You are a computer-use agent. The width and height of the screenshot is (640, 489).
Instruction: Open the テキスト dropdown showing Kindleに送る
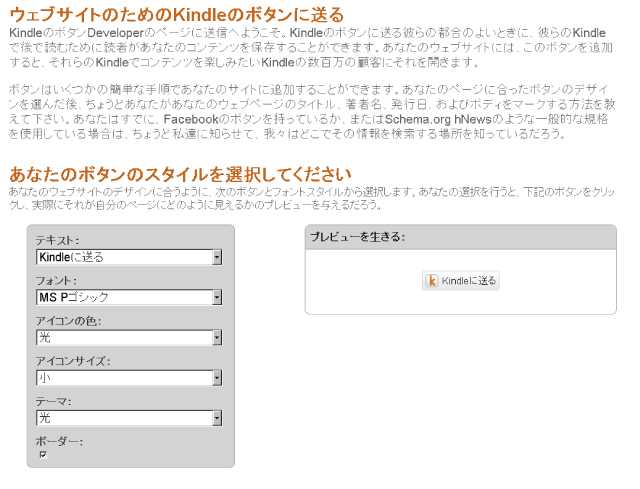[x=129, y=257]
